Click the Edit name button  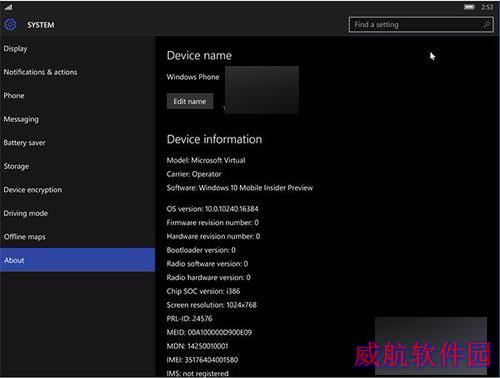[190, 101]
